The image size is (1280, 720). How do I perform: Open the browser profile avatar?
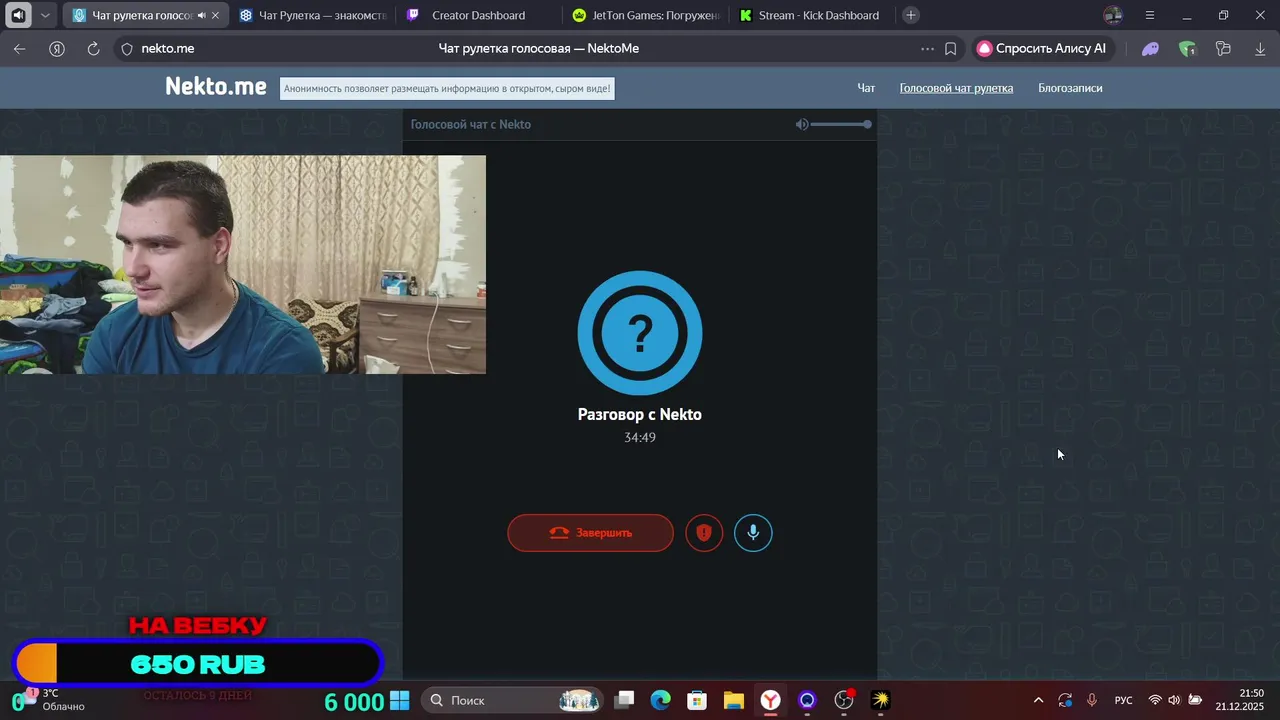click(x=1113, y=15)
